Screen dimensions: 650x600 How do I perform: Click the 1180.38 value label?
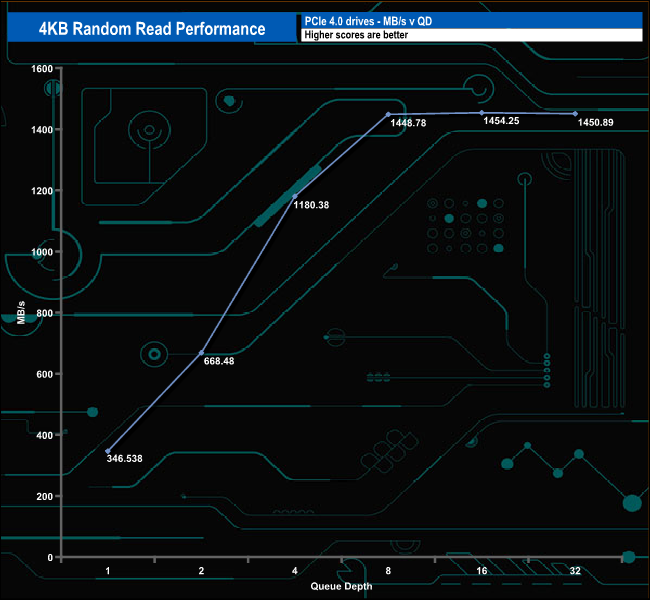(x=311, y=205)
